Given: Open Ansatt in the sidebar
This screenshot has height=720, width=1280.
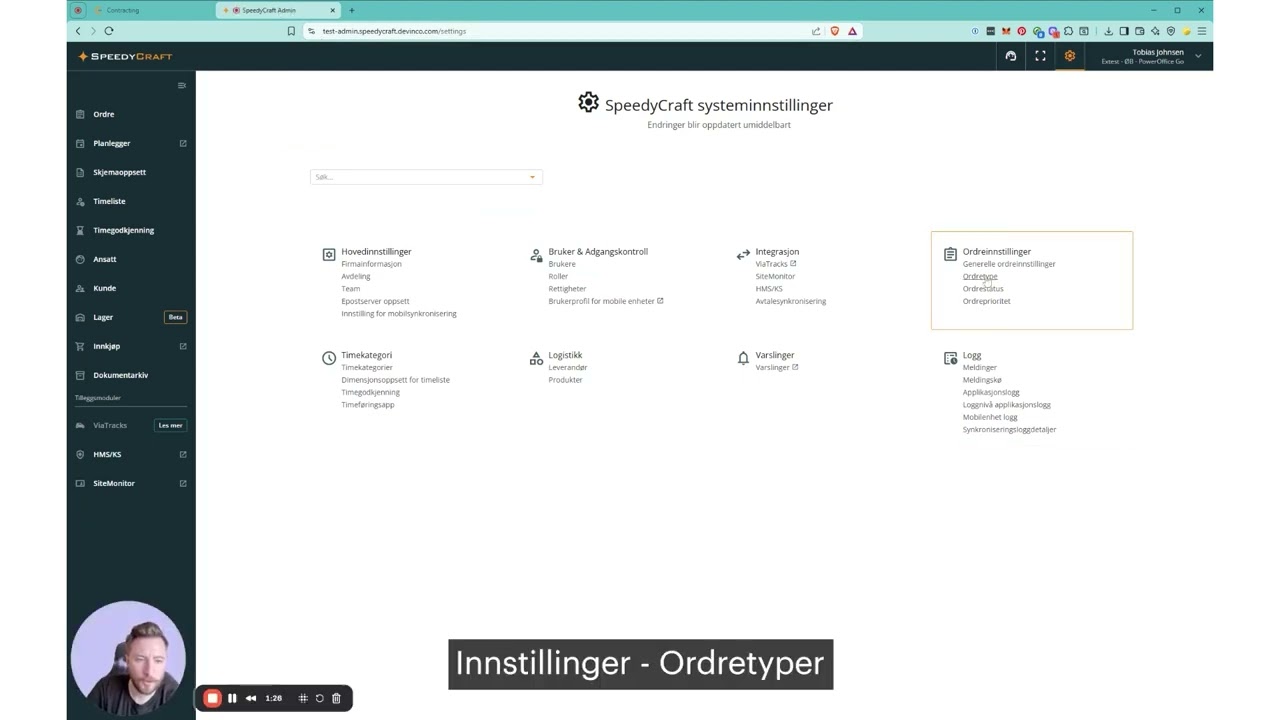Looking at the screenshot, I should click(x=105, y=259).
